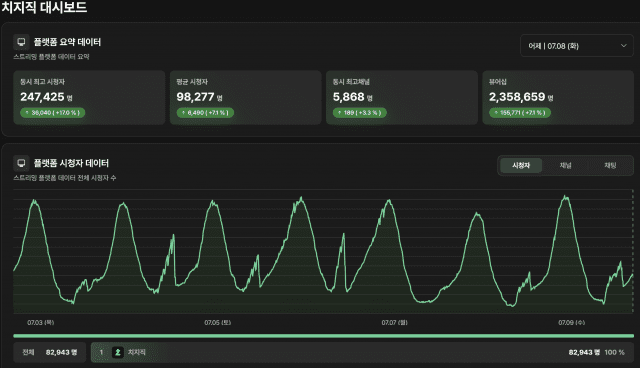The image size is (640, 368).
Task: Click the up-arrow icon in the 189 badge
Action: point(340,113)
